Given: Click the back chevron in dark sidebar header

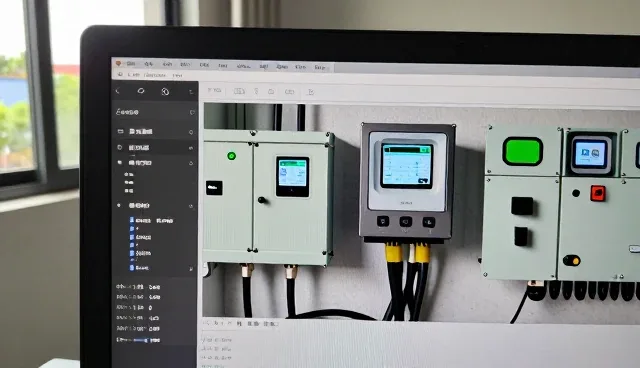Looking at the screenshot, I should pos(118,91).
